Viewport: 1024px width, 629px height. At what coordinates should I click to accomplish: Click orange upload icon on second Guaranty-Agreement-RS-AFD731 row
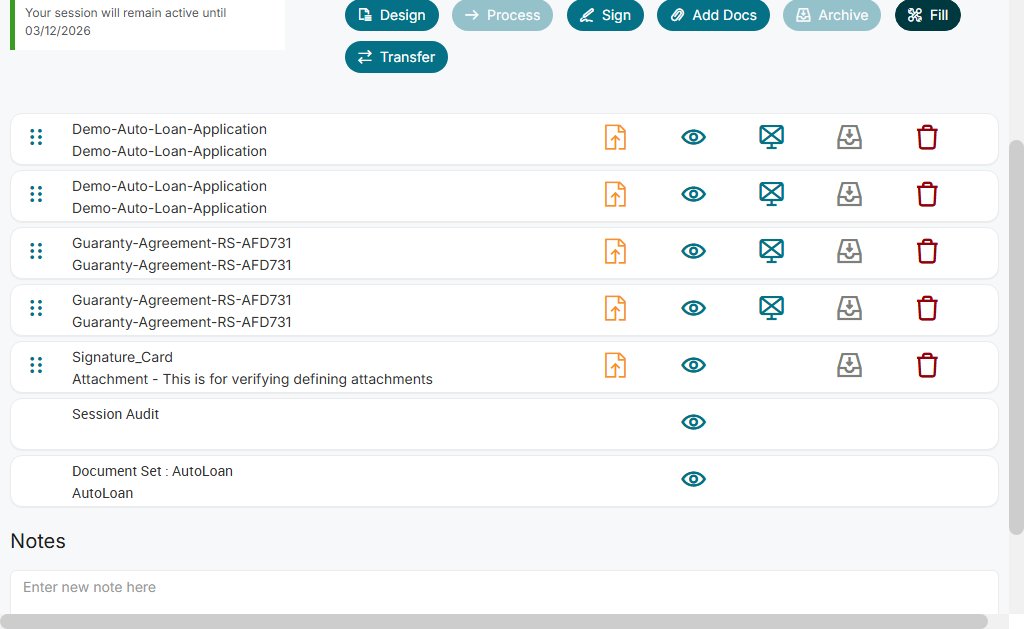[x=615, y=308]
